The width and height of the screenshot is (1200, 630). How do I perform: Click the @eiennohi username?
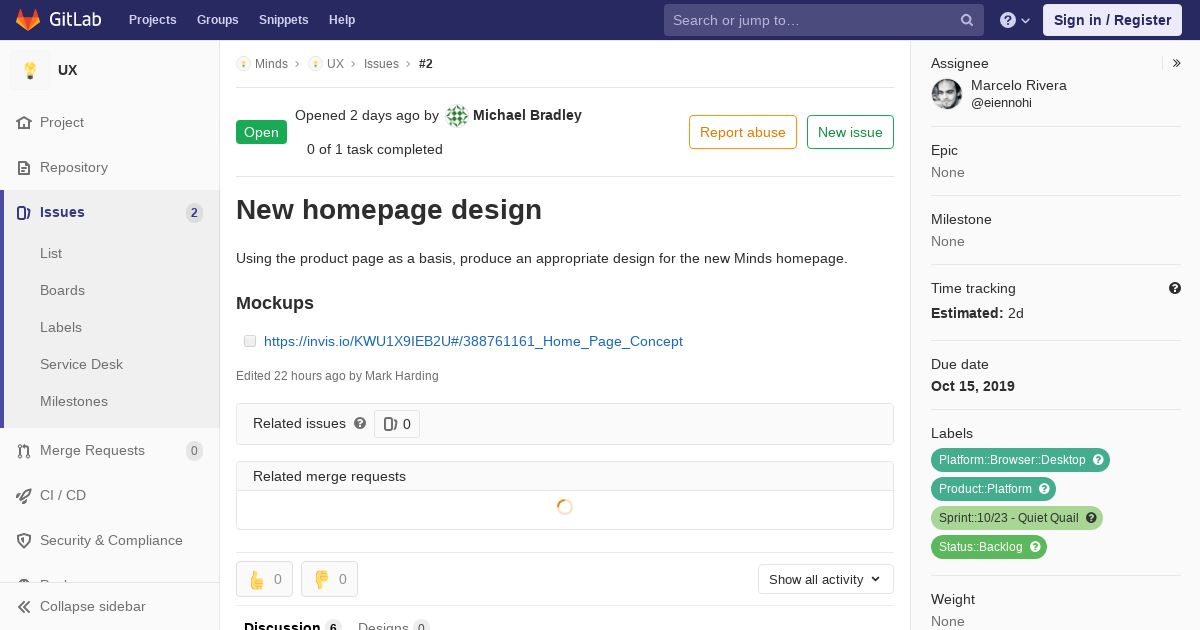(x=1001, y=103)
